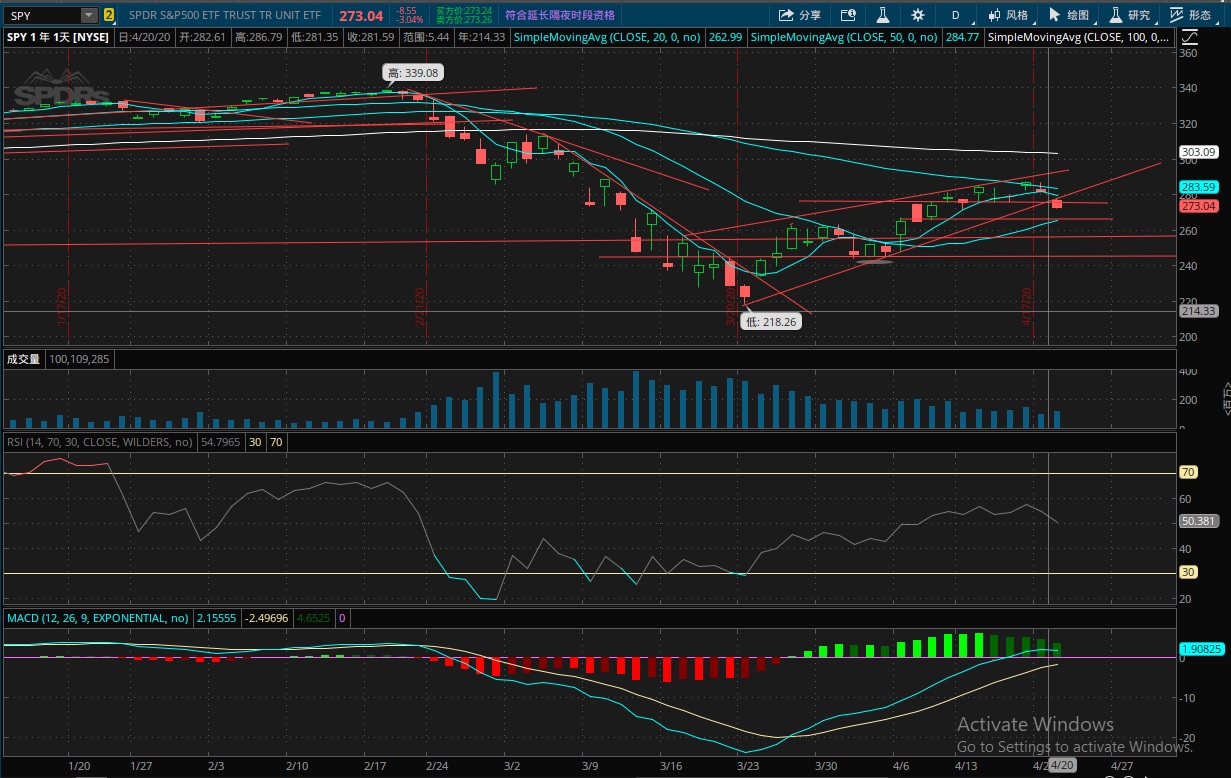Viewport: 1231px width, 778px height.
Task: Click the RSI (14, 70, 30, CLOSE, WILDERS, no) label
Action: click(100, 440)
